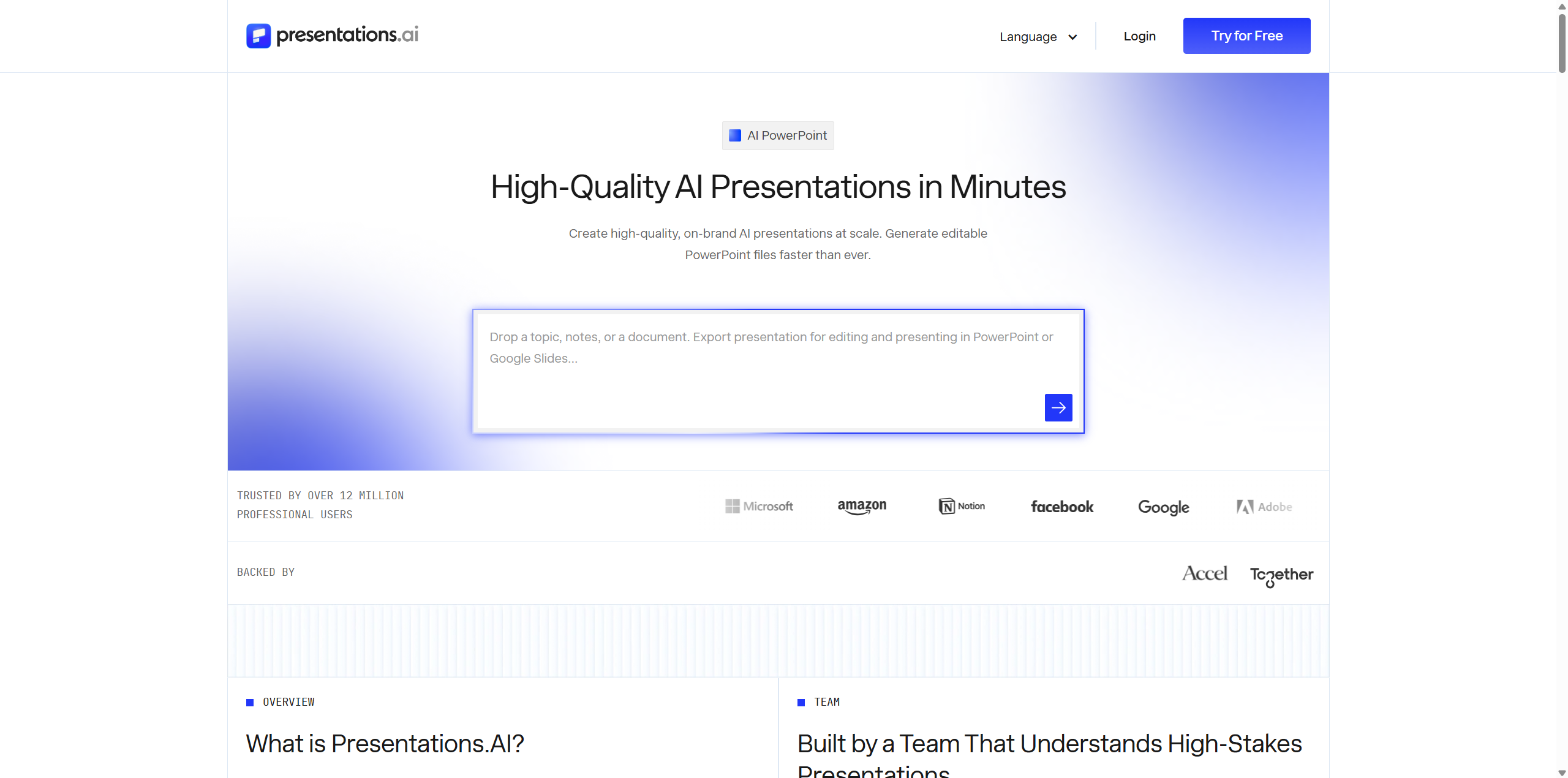Focus the presentation topic input field
Image resolution: width=1568 pixels, height=778 pixels.
tap(778, 371)
